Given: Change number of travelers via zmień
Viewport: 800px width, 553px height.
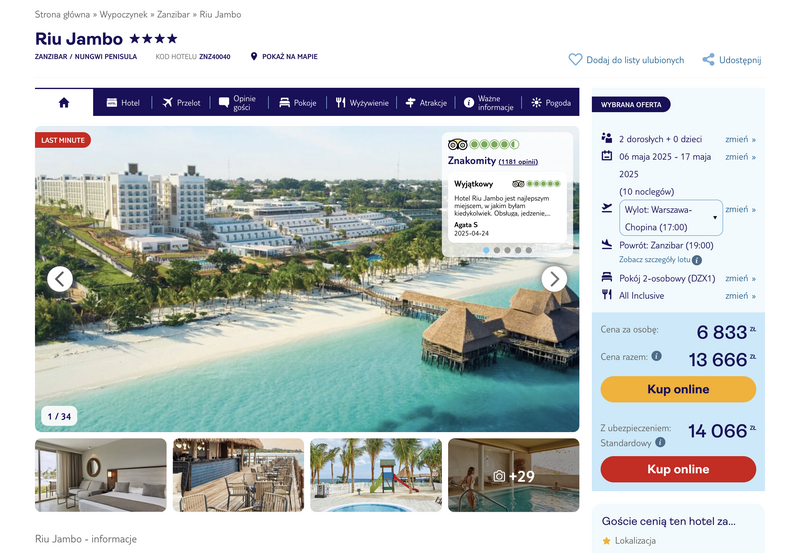Looking at the screenshot, I should 740,139.
